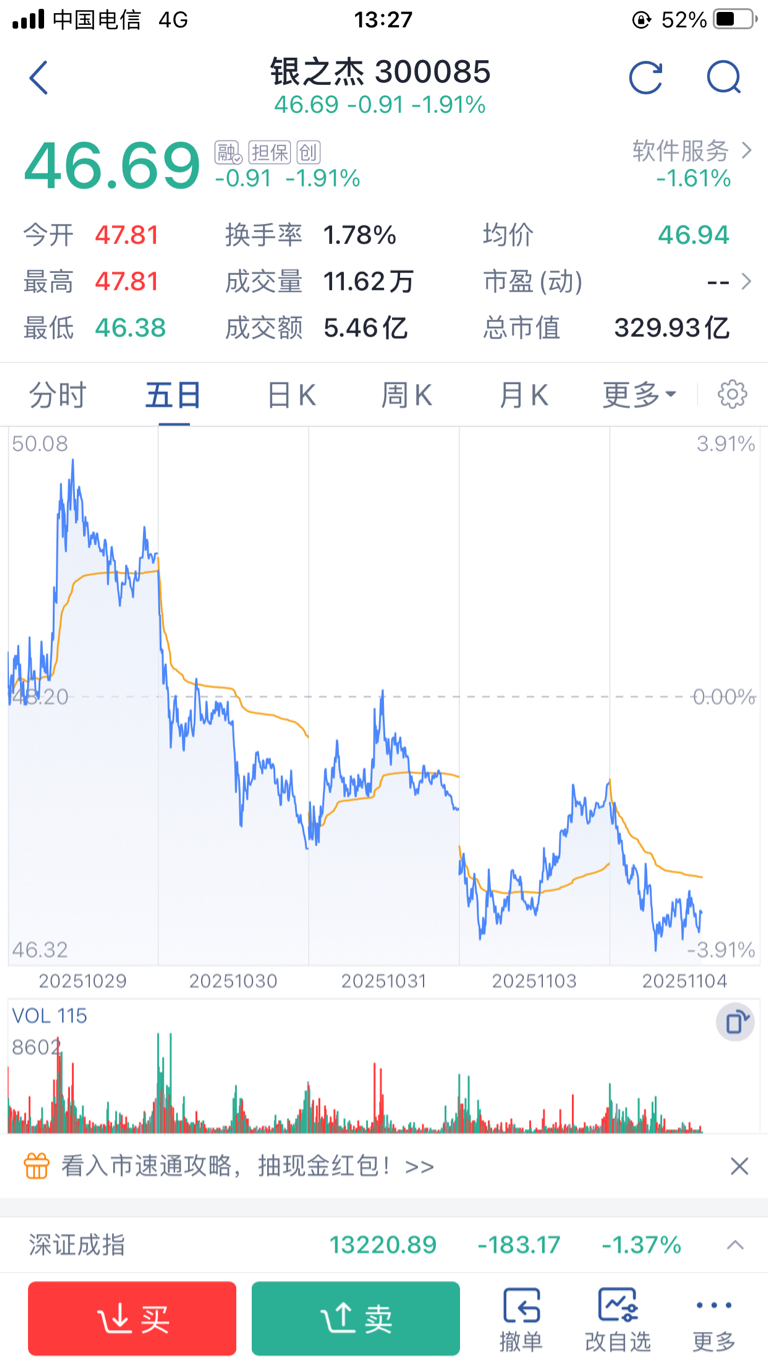
Task: Dismiss the promo banner with X
Action: 739,1166
